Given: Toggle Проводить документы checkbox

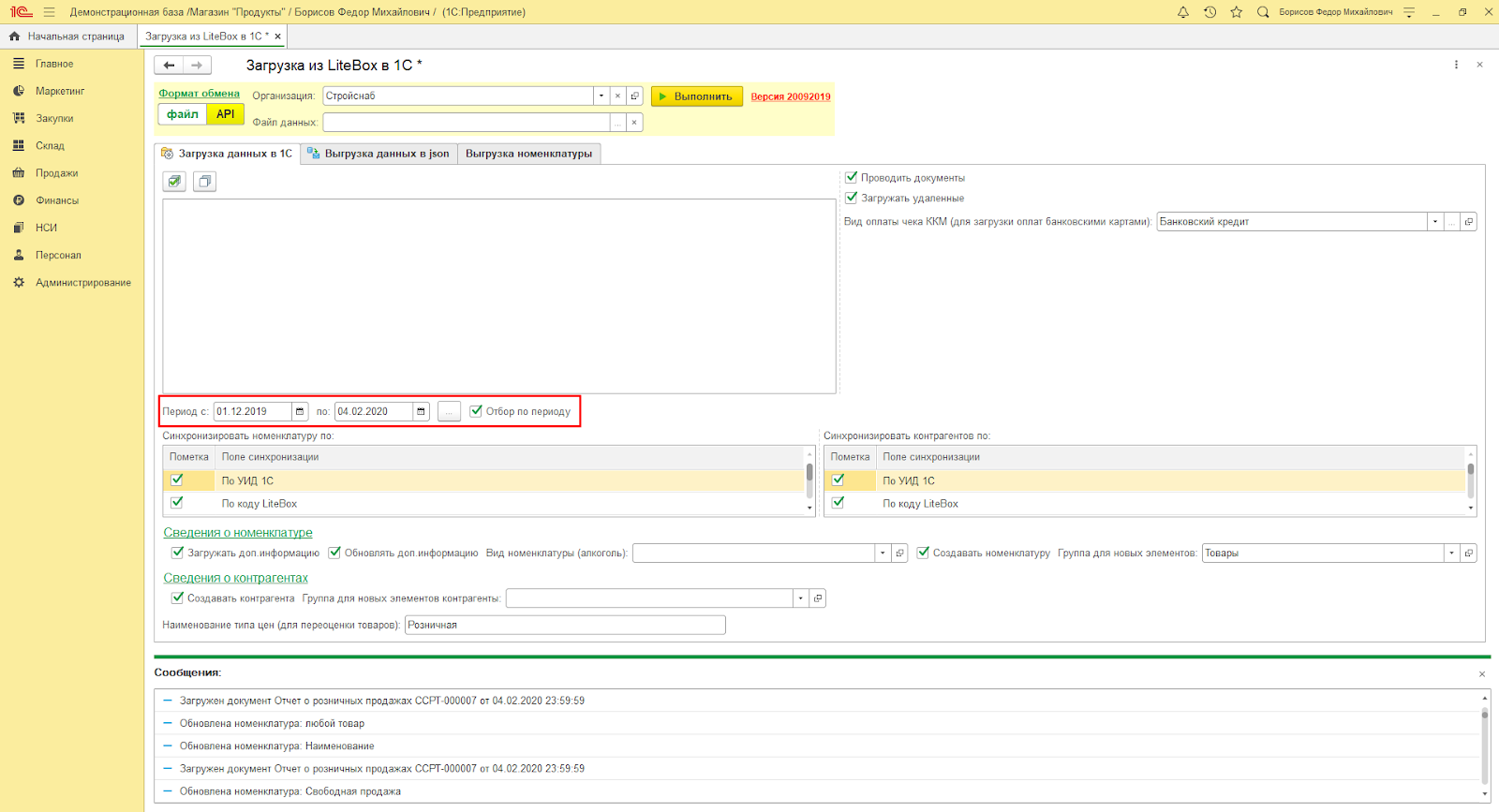Looking at the screenshot, I should pyautogui.click(x=852, y=177).
